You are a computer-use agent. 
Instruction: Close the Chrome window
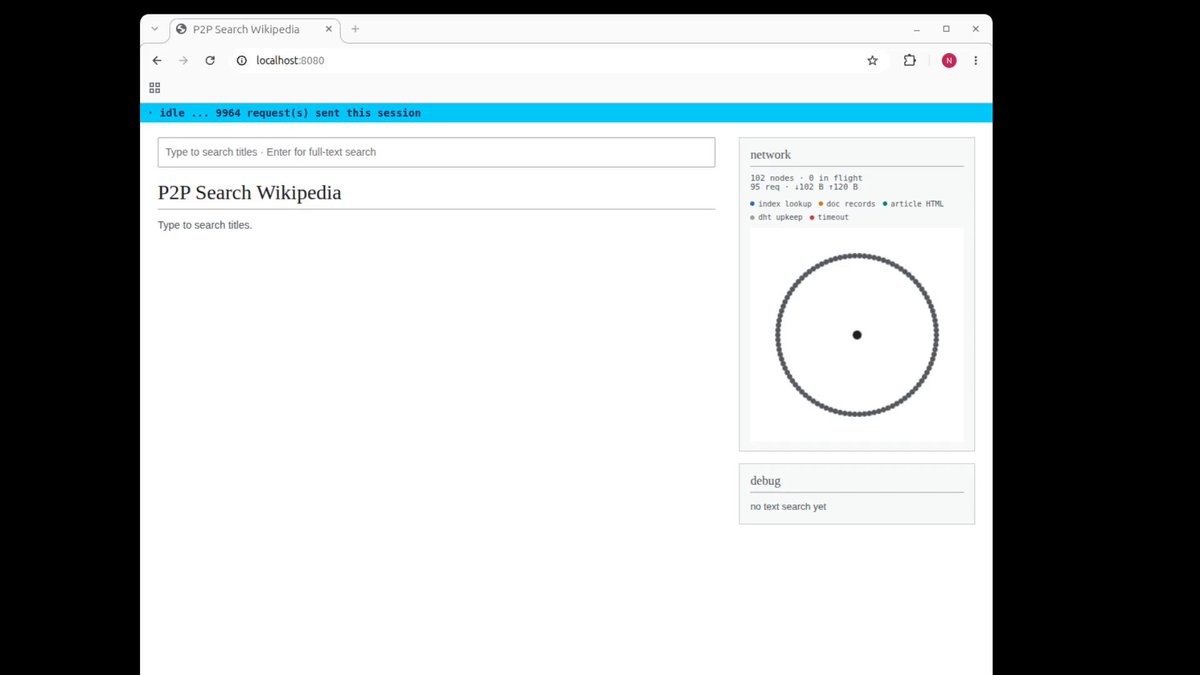[975, 29]
